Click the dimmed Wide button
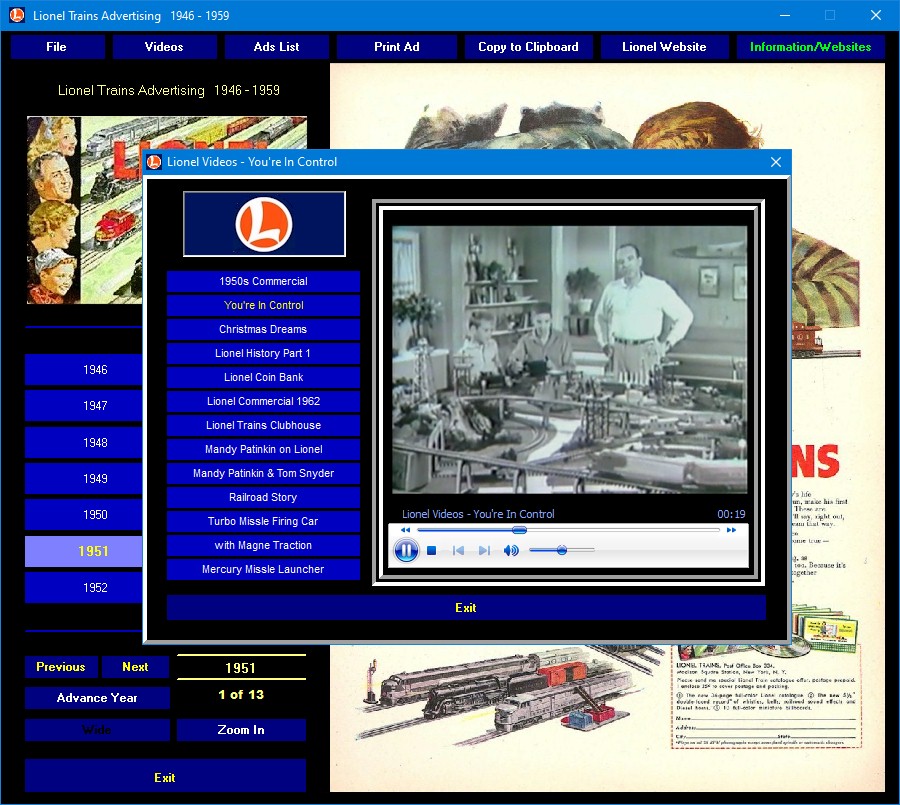 [x=97, y=730]
